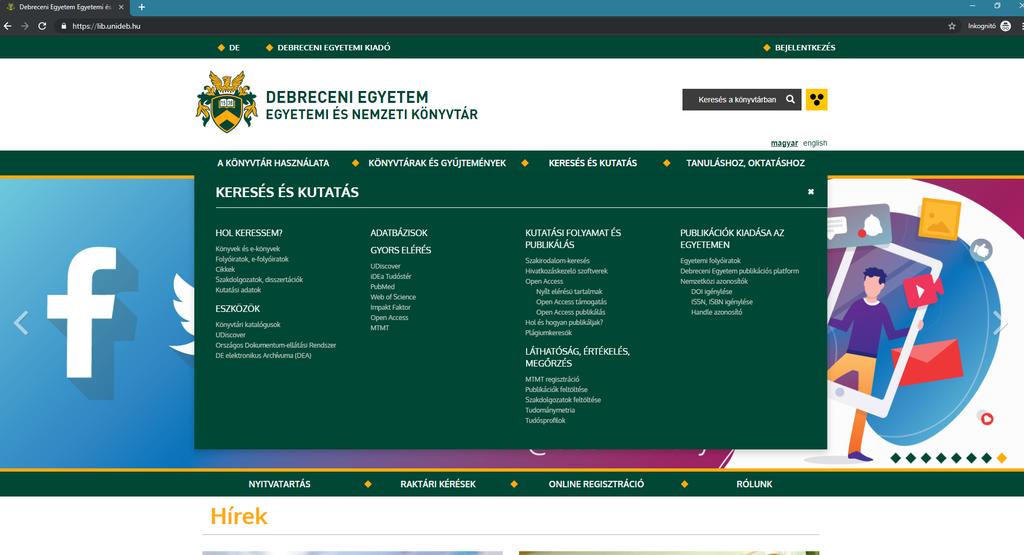The width and height of the screenshot is (1024, 555).
Task: Open Tudósprofilok link
Action: [545, 421]
